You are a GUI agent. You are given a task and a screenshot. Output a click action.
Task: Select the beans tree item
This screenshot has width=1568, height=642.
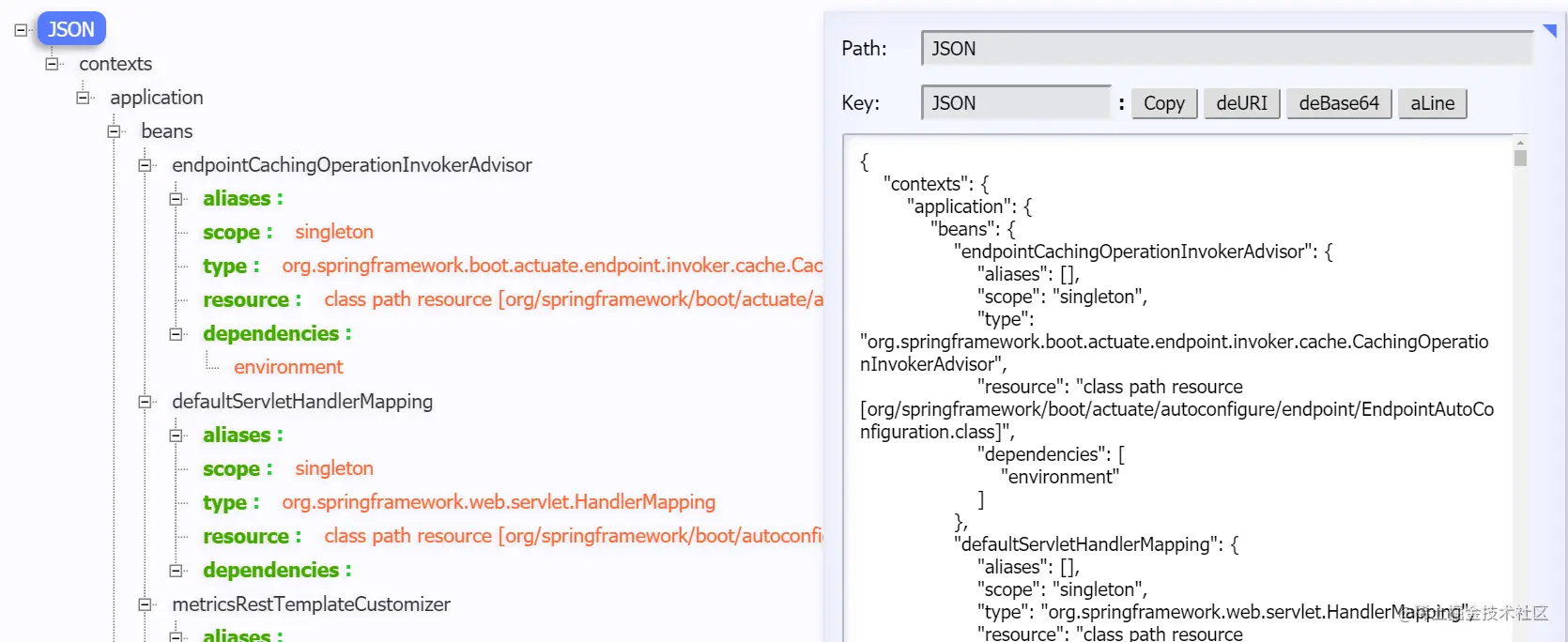pos(167,131)
